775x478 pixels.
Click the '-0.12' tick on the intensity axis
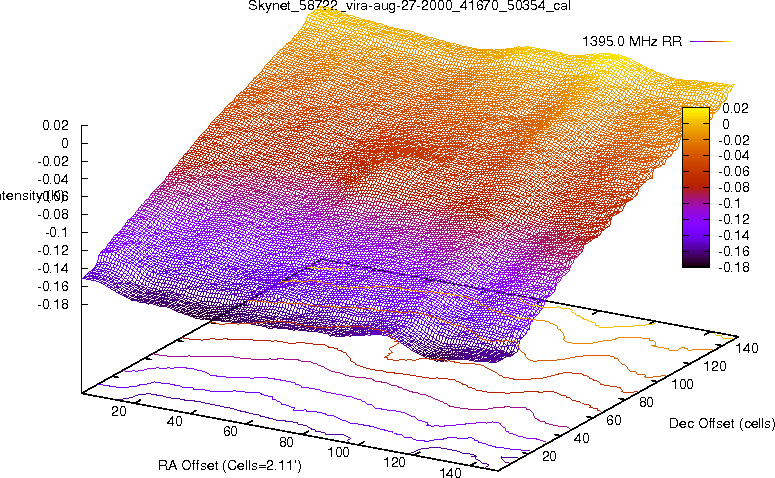click(x=53, y=251)
